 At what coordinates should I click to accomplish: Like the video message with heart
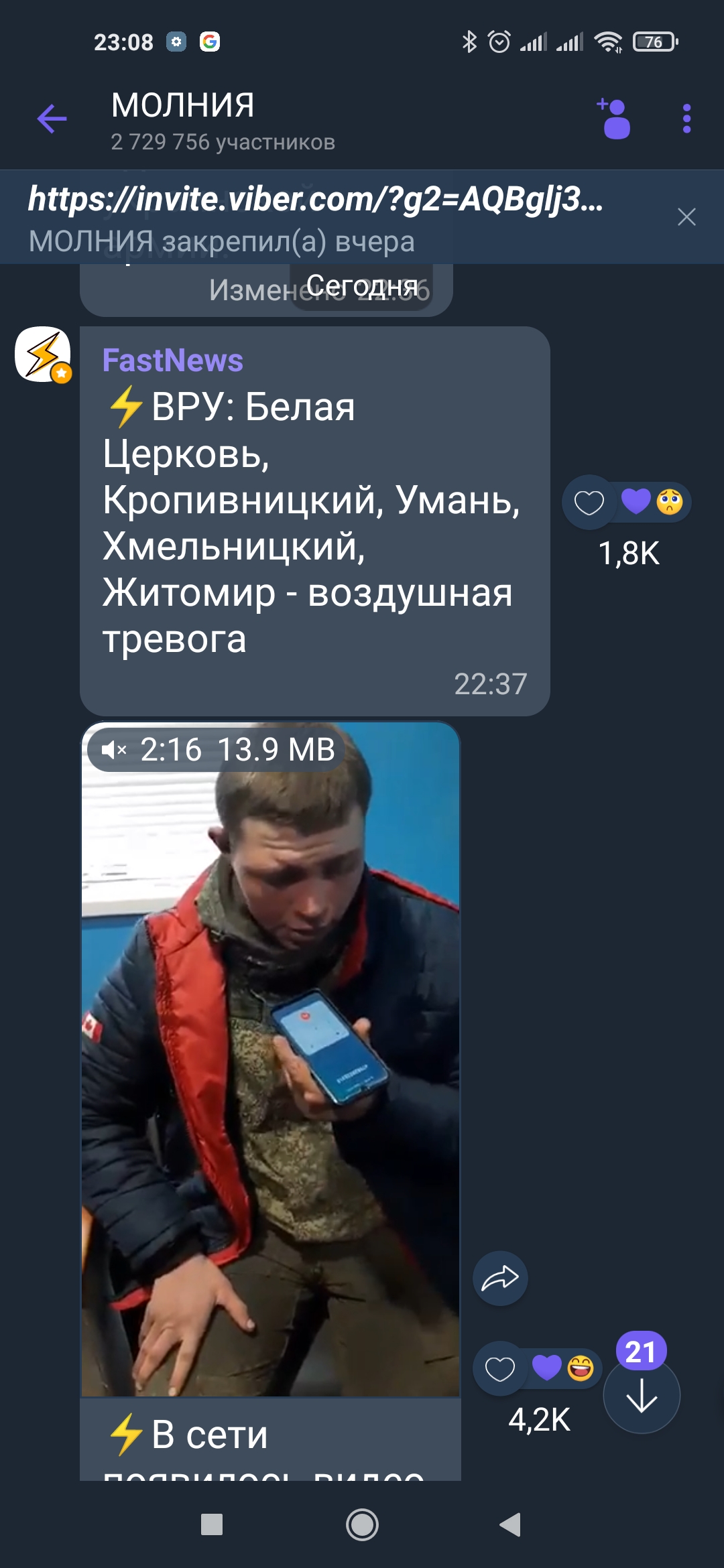click(500, 1368)
